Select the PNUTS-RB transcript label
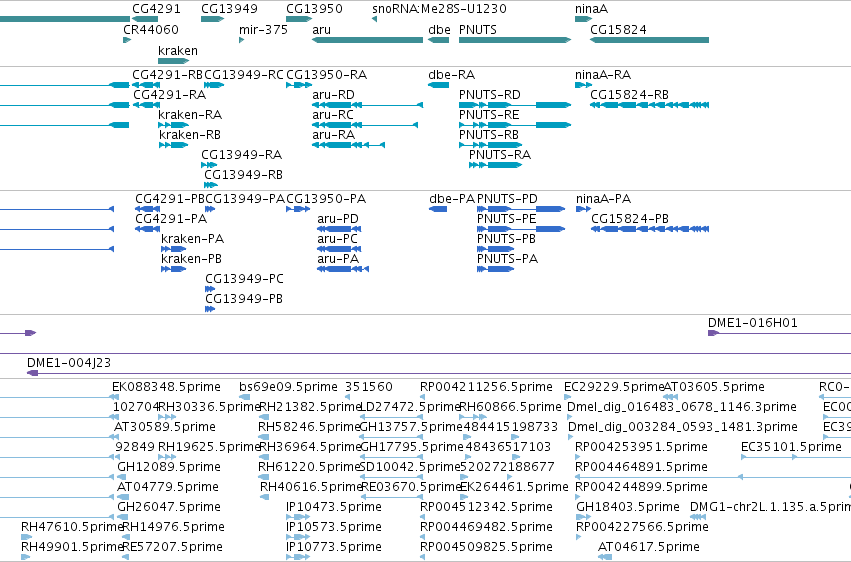Screen dimensions: 851x562 [x=489, y=135]
